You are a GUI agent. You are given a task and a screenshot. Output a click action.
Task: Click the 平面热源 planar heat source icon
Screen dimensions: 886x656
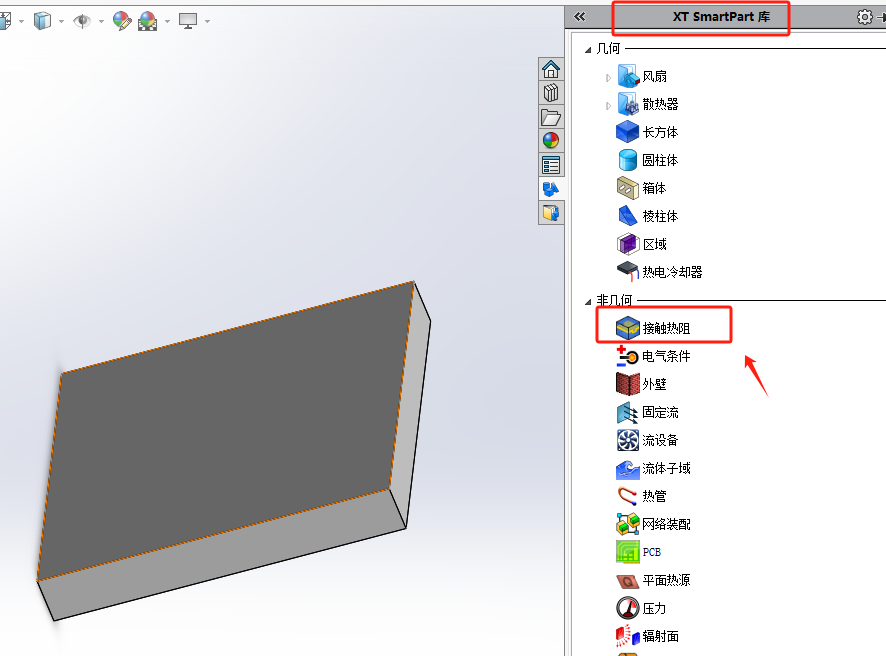click(x=628, y=580)
